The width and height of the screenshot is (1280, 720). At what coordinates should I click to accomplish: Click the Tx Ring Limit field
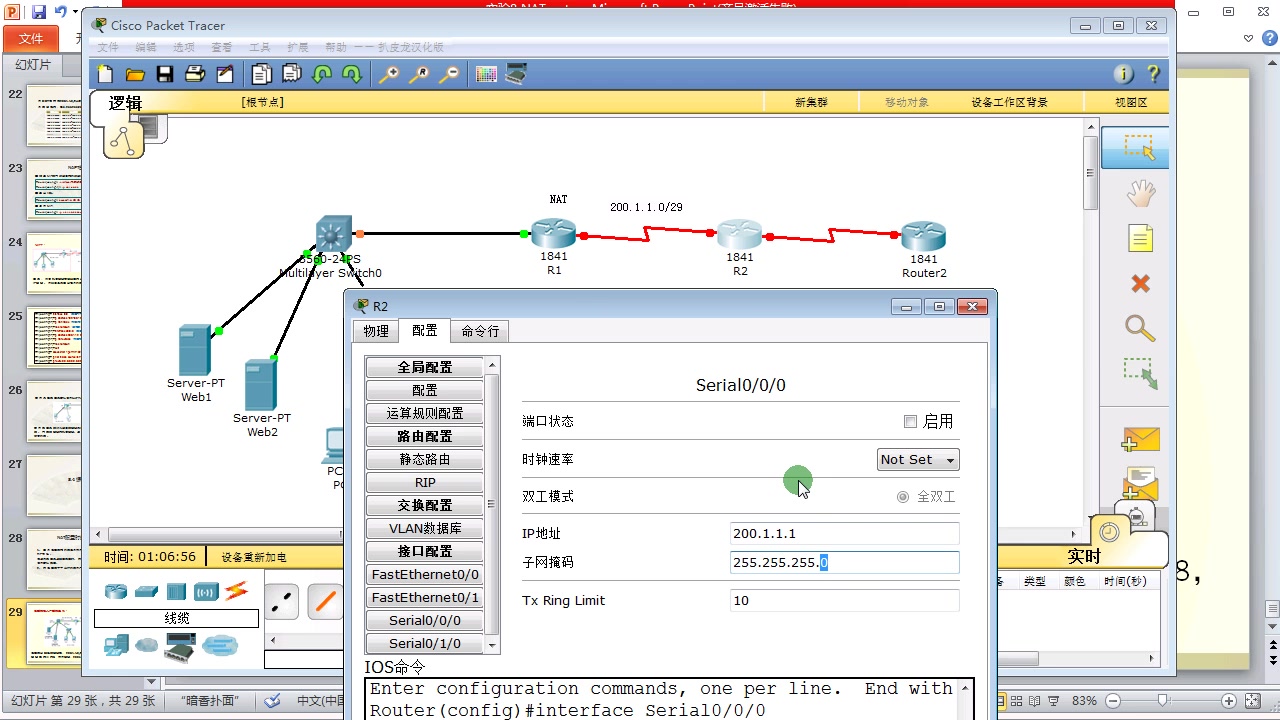coord(845,601)
